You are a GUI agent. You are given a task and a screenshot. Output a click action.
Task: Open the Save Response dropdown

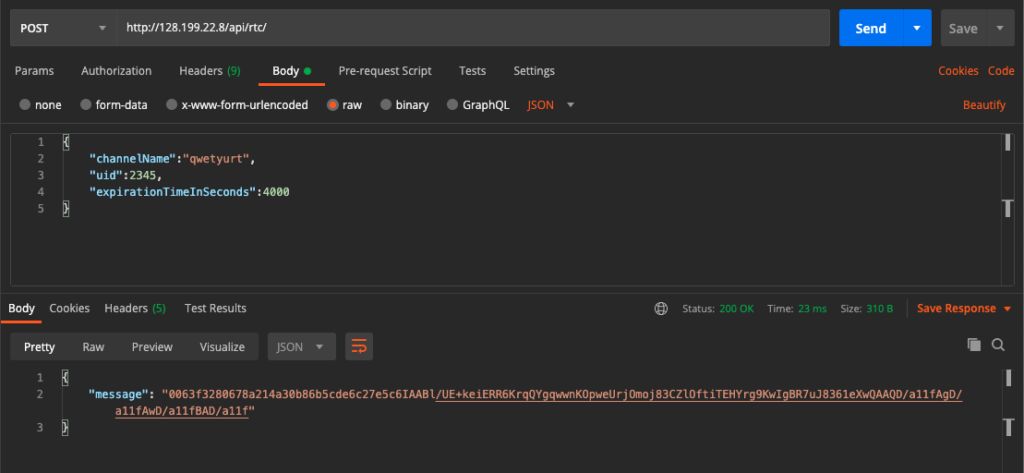pos(964,308)
